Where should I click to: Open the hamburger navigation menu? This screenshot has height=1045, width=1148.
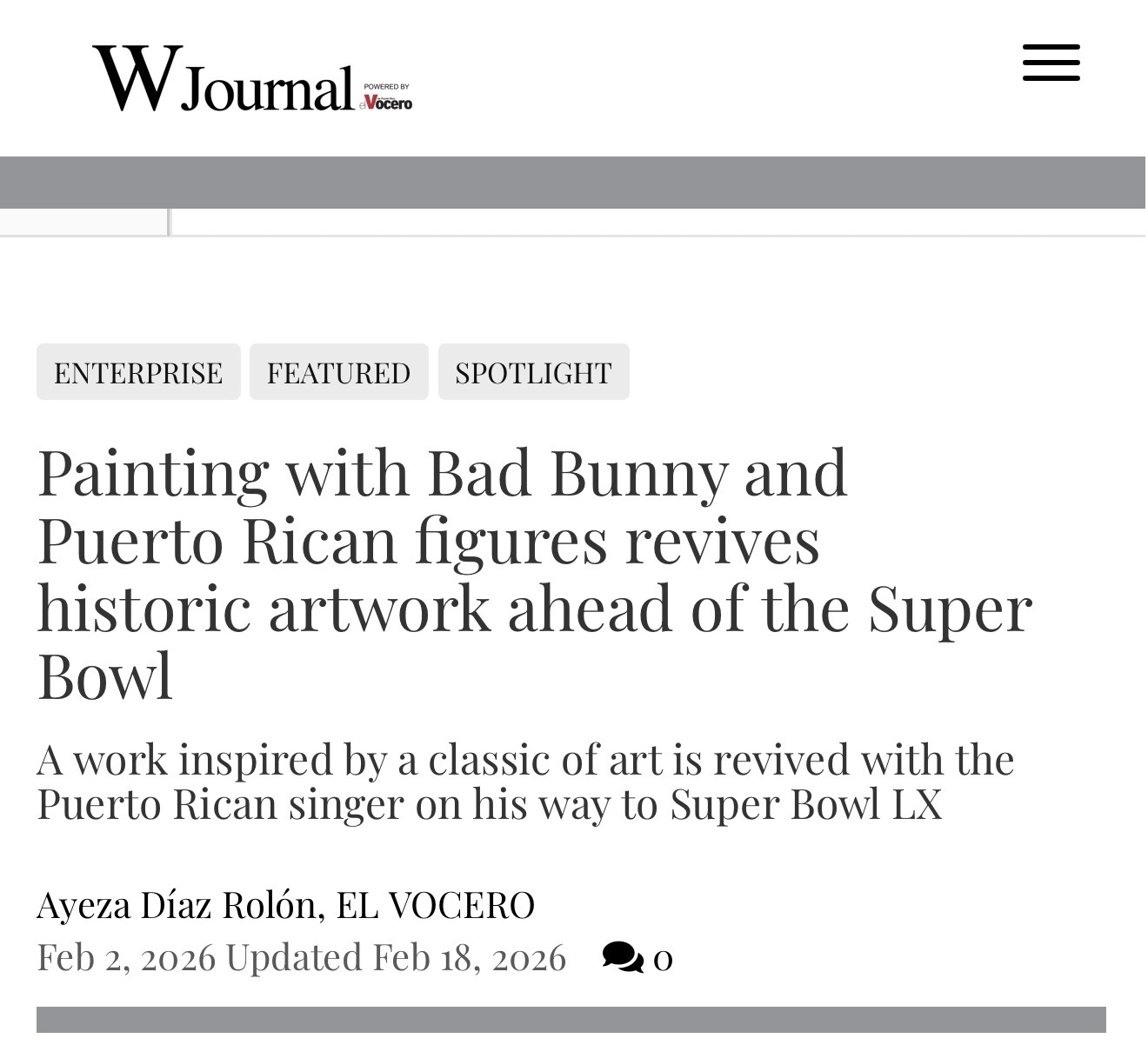pyautogui.click(x=1051, y=63)
